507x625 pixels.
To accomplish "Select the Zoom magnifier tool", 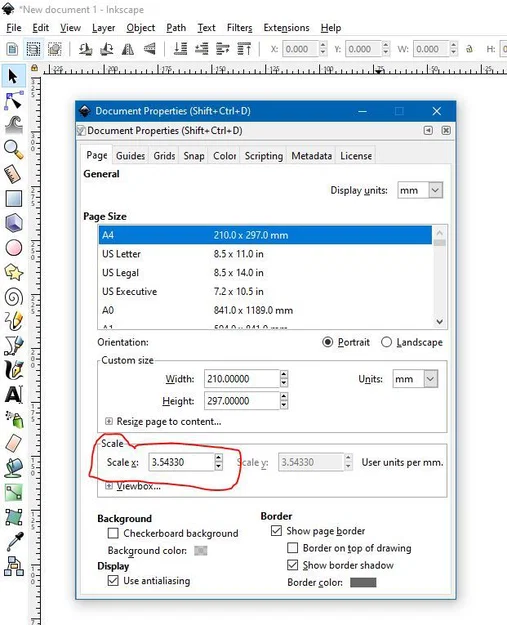I will point(14,150).
